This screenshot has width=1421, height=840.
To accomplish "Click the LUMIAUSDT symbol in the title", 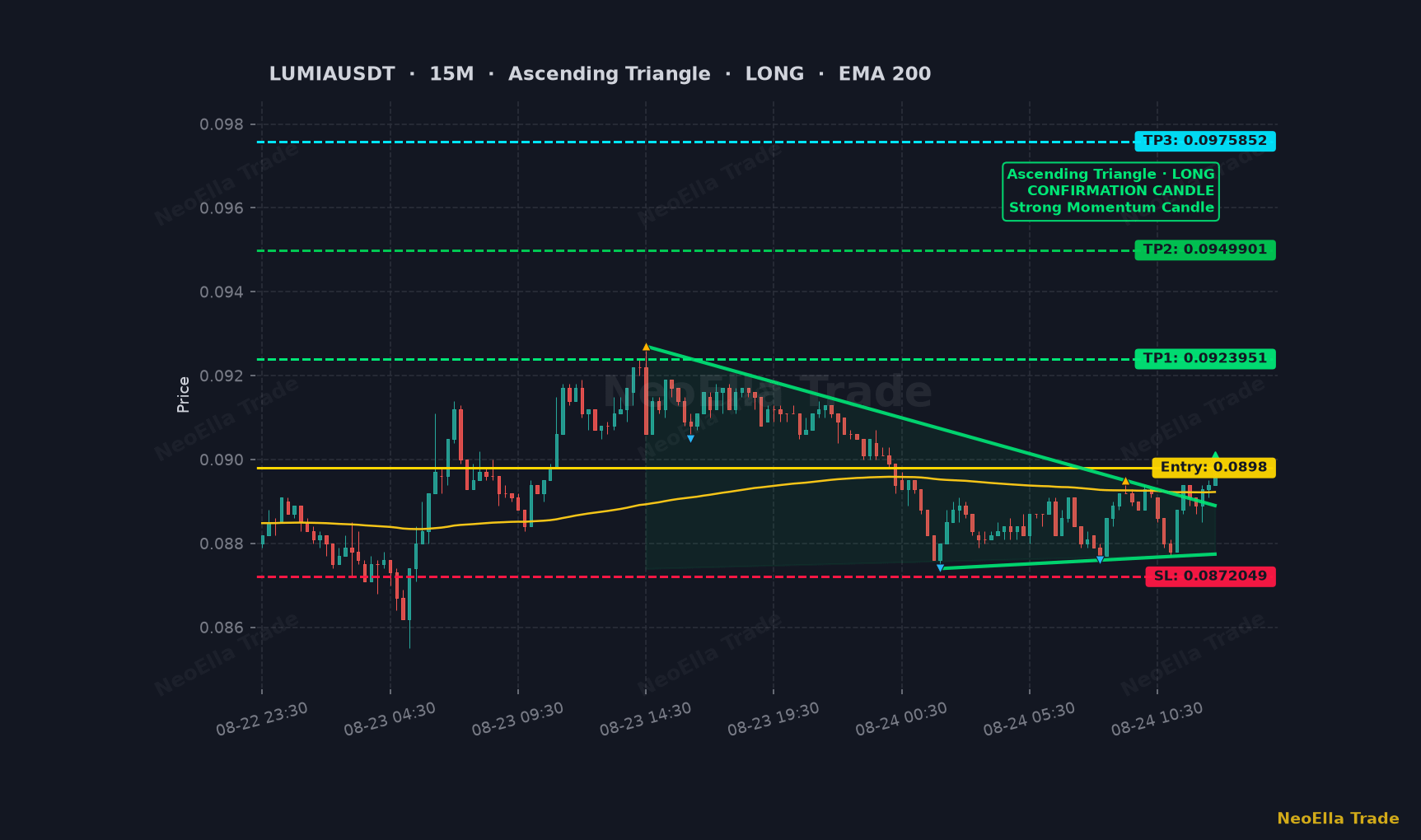I will pyautogui.click(x=332, y=74).
